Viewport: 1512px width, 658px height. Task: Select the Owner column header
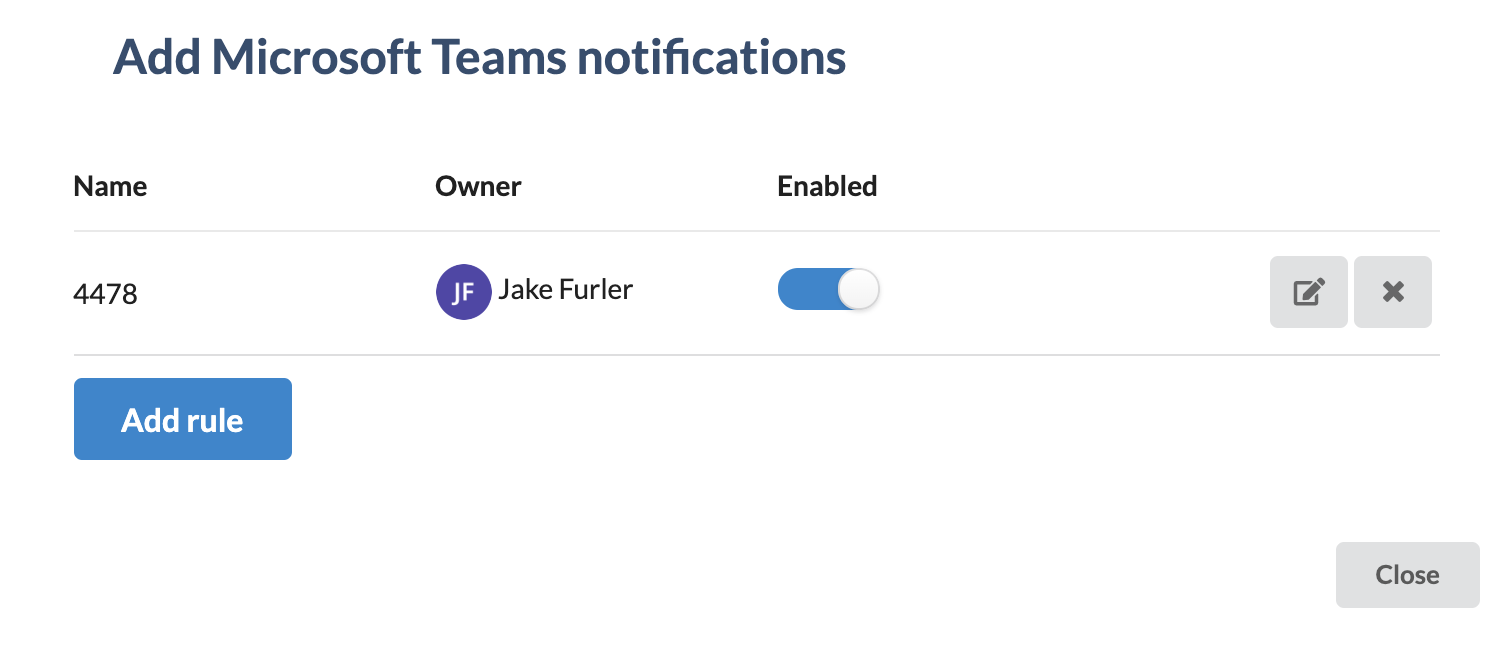478,186
